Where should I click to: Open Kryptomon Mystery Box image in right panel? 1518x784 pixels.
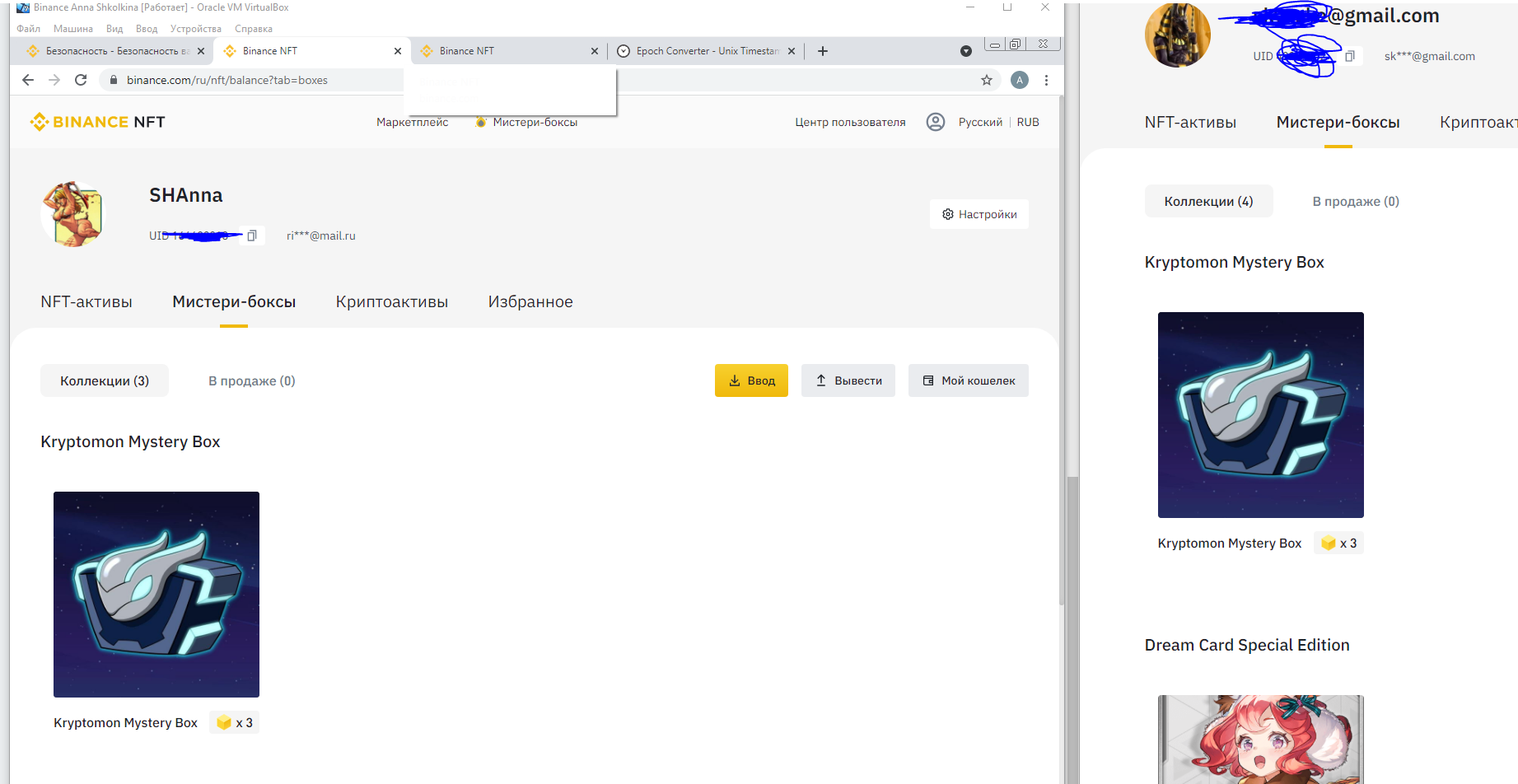[x=1261, y=415]
